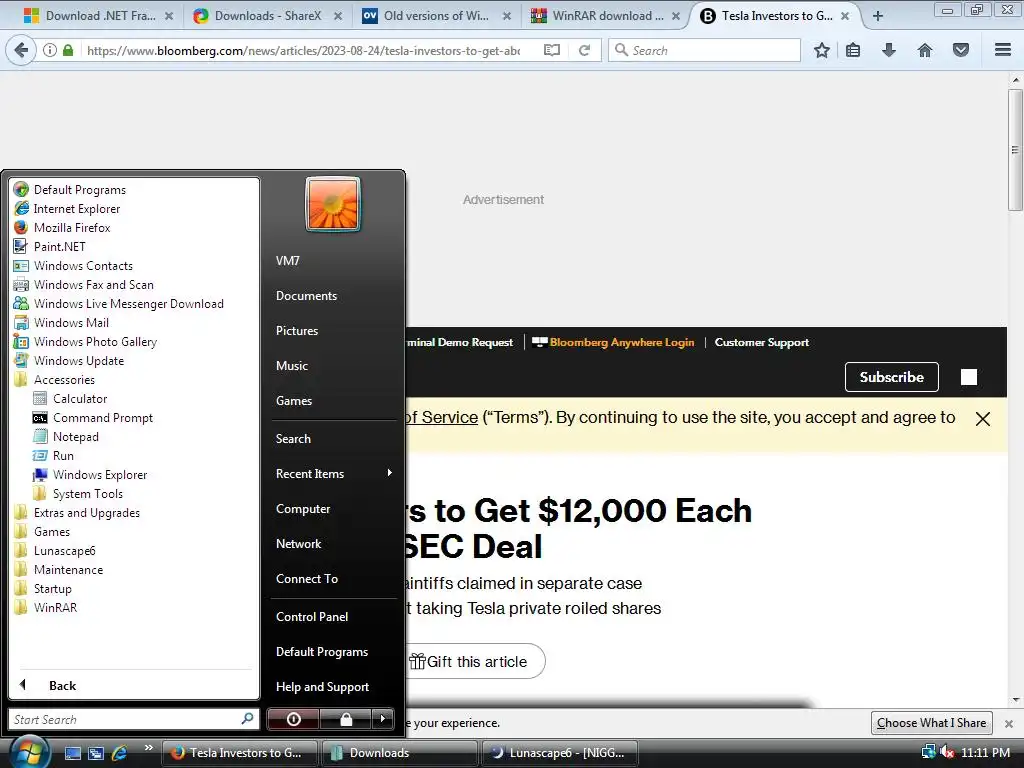Open Help and Support
The width and height of the screenshot is (1024, 768).
[x=322, y=687]
